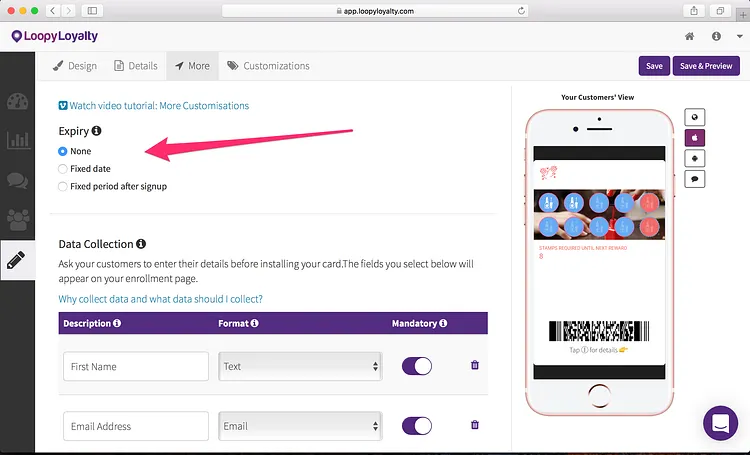Open the live chat support widget
This screenshot has width=750, height=455.
(x=720, y=423)
